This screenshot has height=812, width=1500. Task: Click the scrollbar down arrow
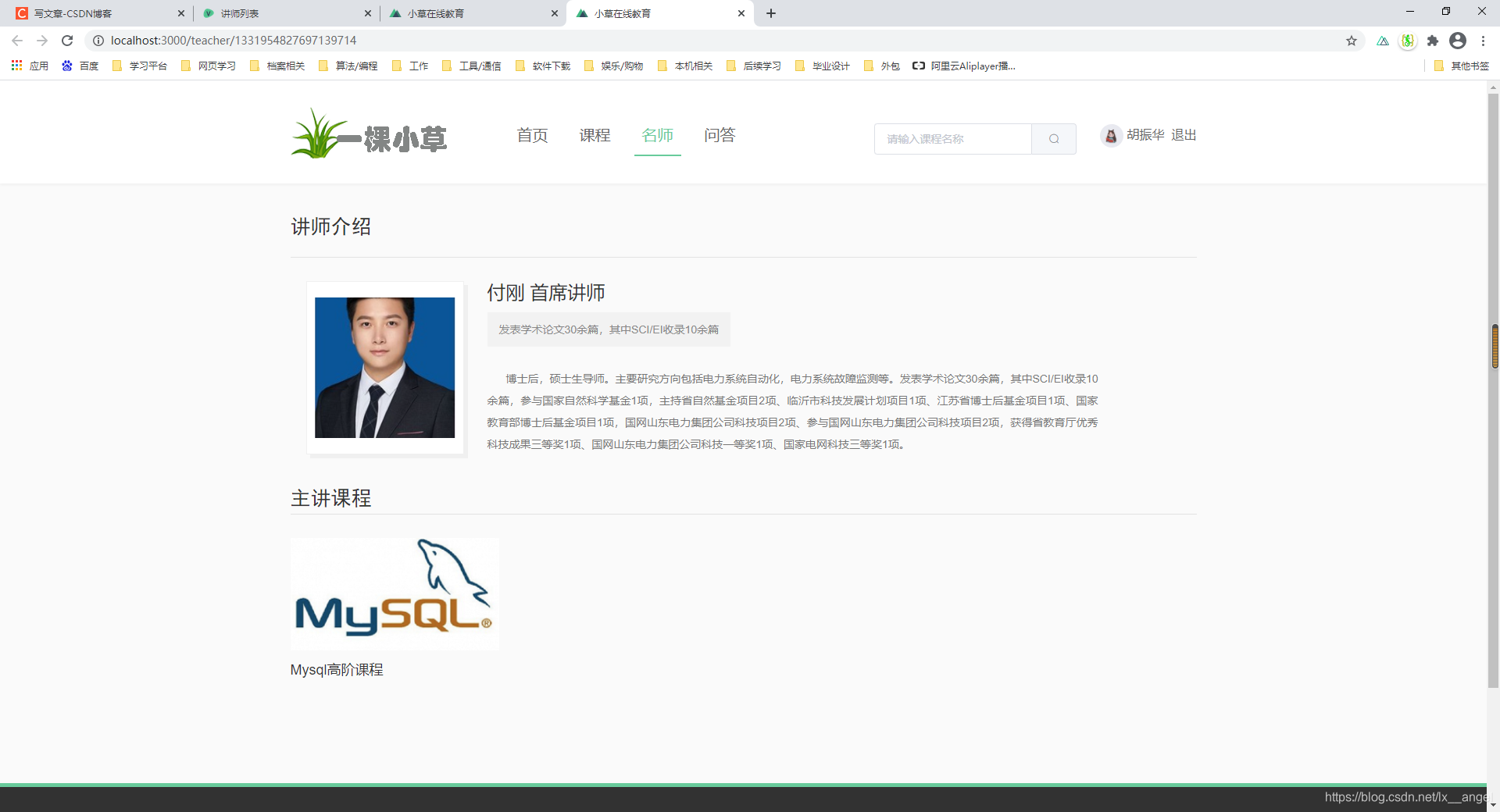coord(1494,804)
